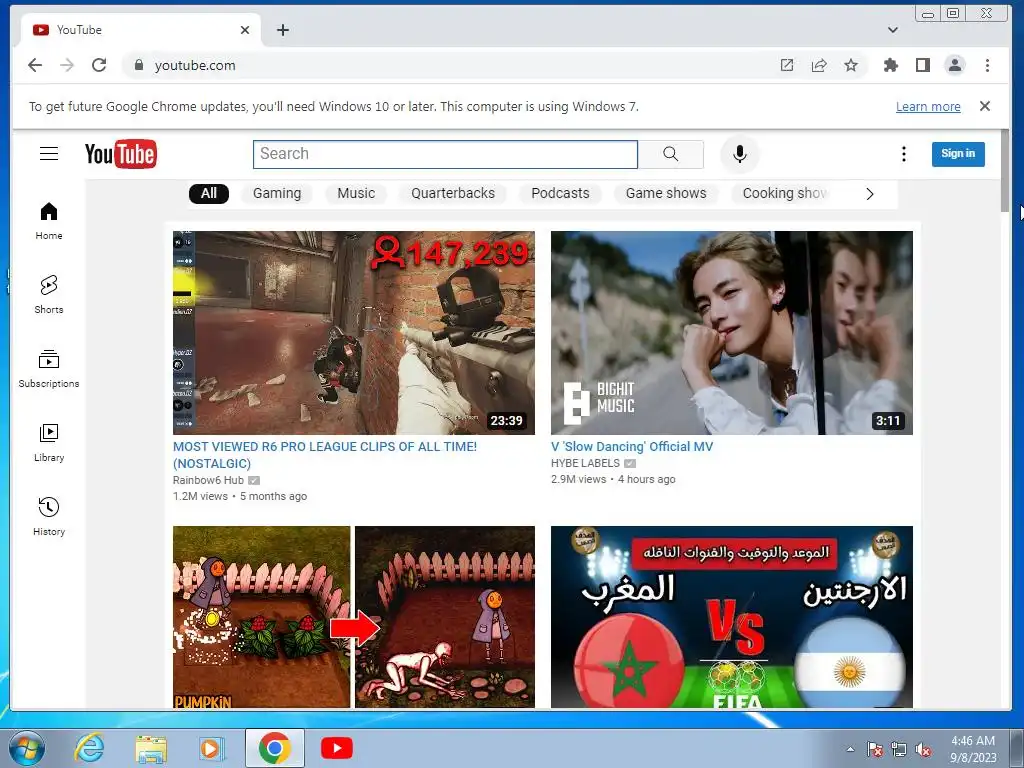Click the Chrome taskbar icon
Viewport: 1024px width, 768px height.
coord(274,748)
